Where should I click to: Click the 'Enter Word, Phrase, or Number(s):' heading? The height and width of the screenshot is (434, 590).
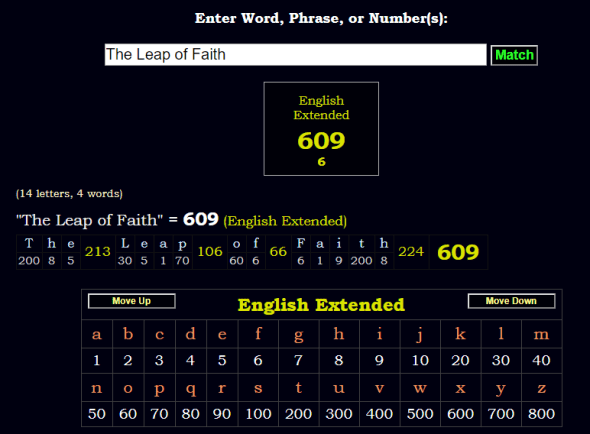pyautogui.click(x=321, y=18)
